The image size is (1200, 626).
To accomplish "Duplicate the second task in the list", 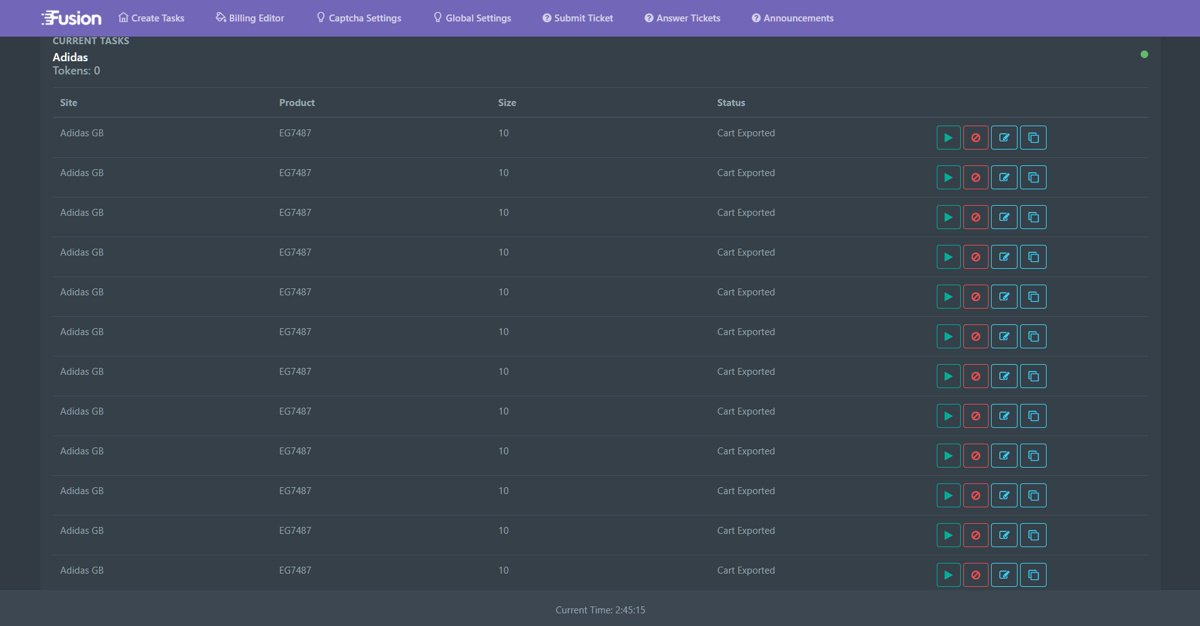I will [x=1034, y=178].
